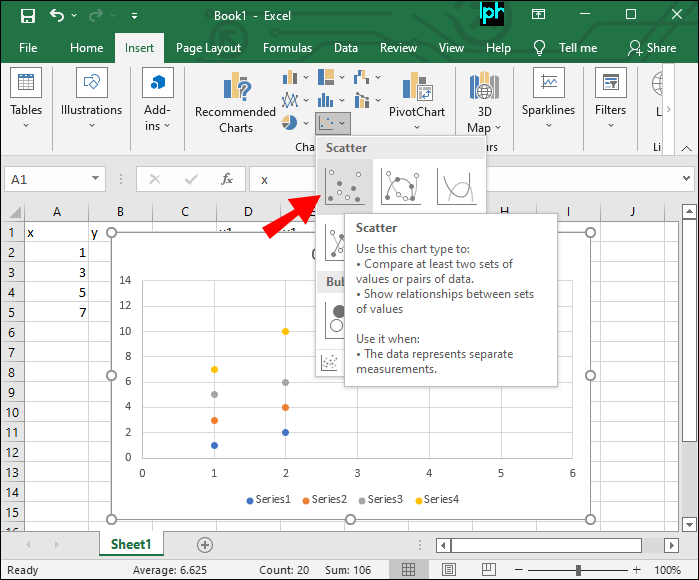Select the basic Scatter chart type
The height and width of the screenshot is (580, 699).
tap(342, 185)
